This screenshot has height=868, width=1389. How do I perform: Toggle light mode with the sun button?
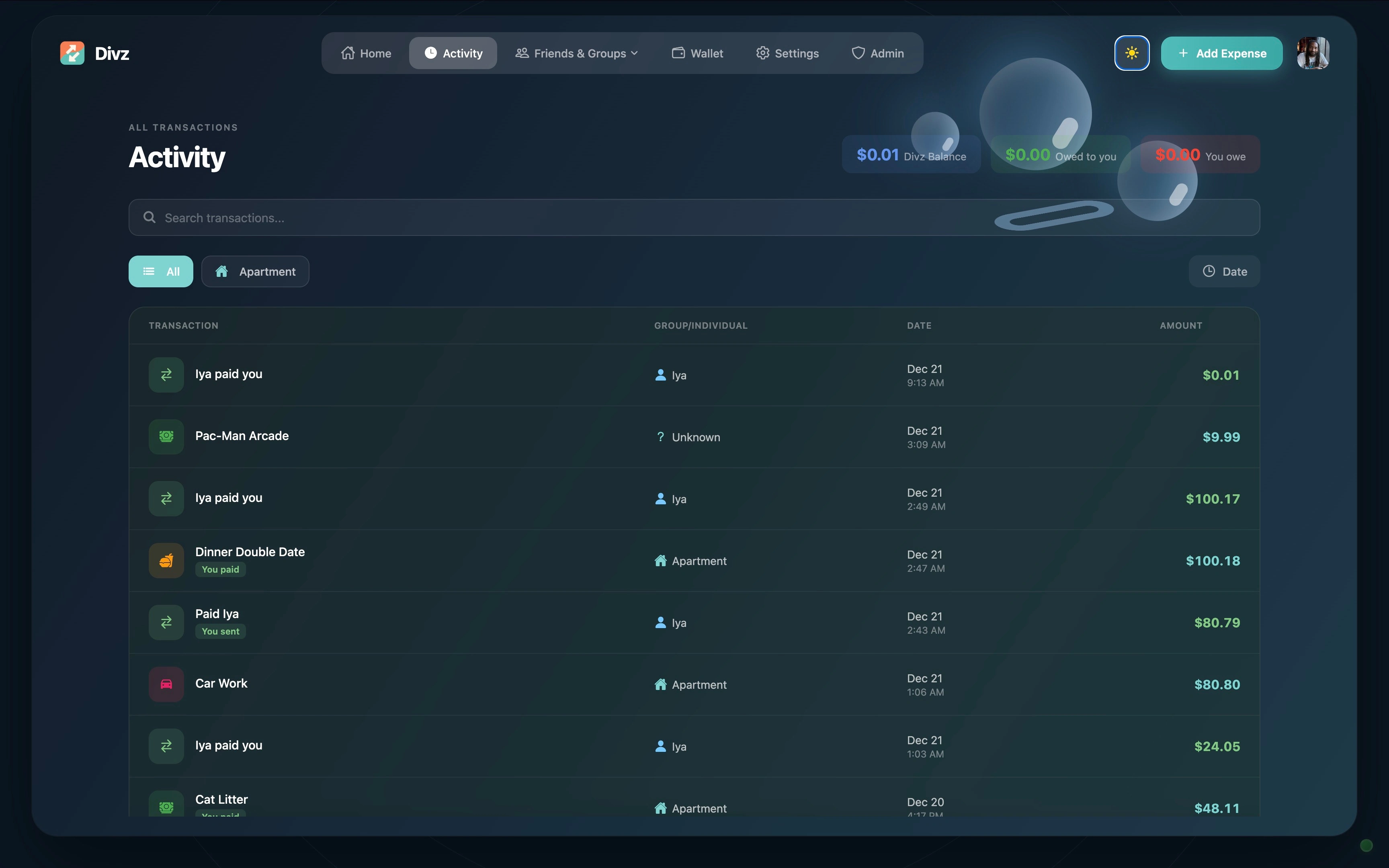click(x=1131, y=53)
